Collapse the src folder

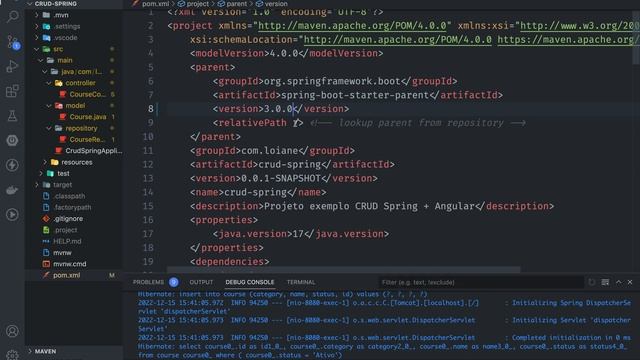tap(37, 49)
